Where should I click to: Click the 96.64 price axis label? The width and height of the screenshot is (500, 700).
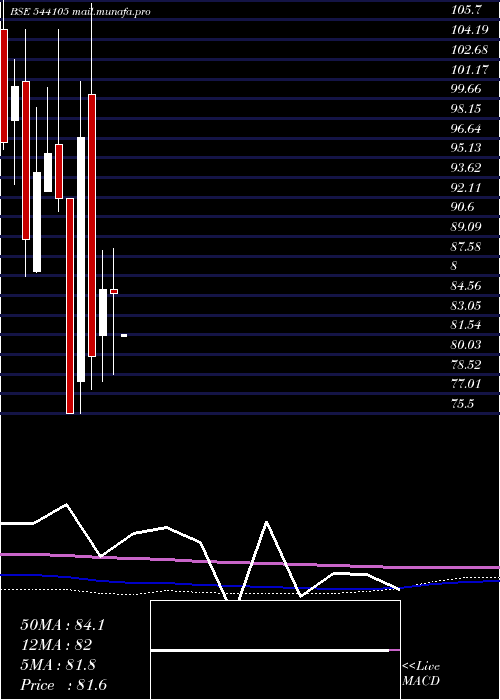coord(466,129)
